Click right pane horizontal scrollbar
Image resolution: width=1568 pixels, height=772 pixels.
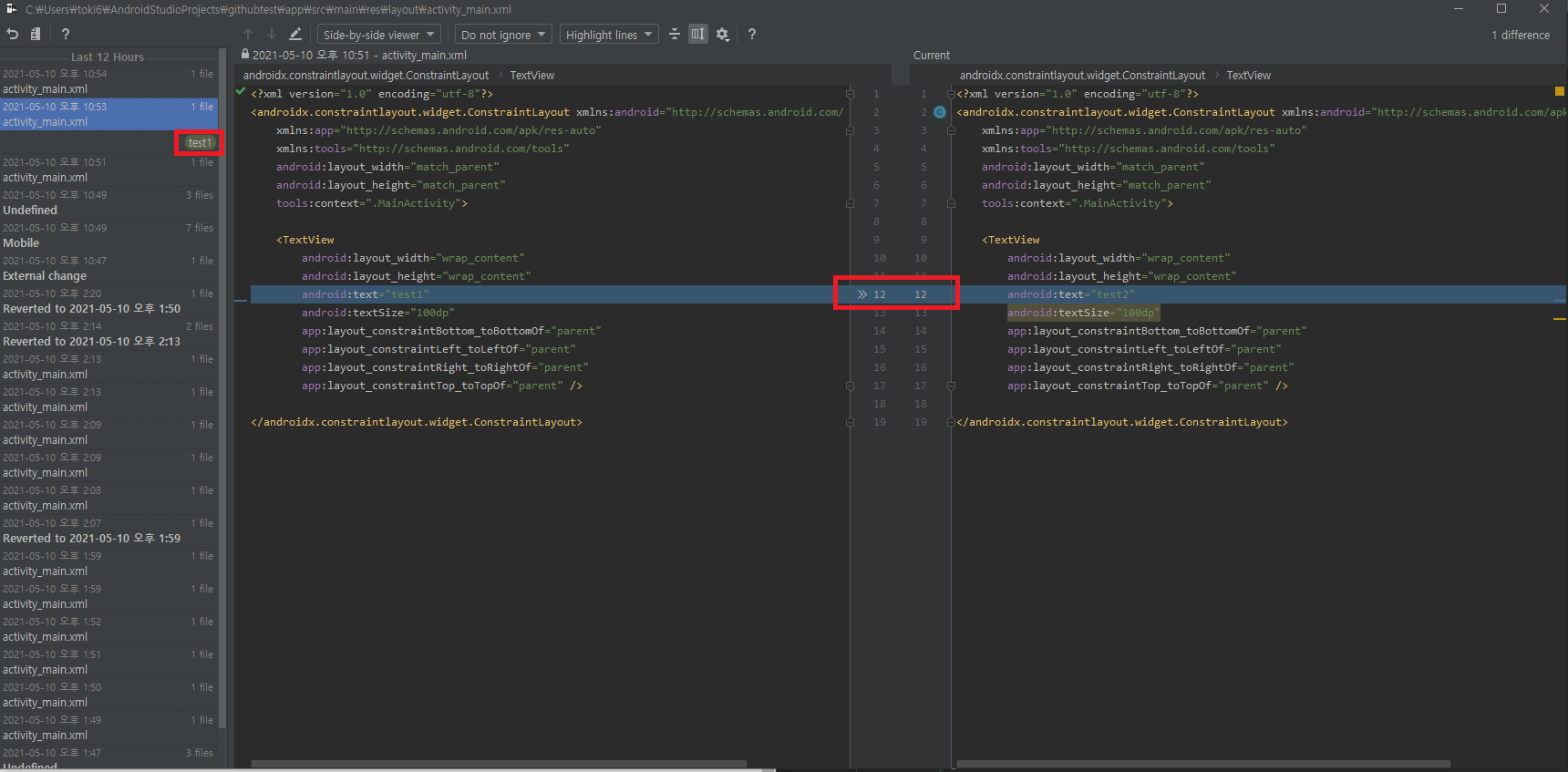click(1203, 764)
